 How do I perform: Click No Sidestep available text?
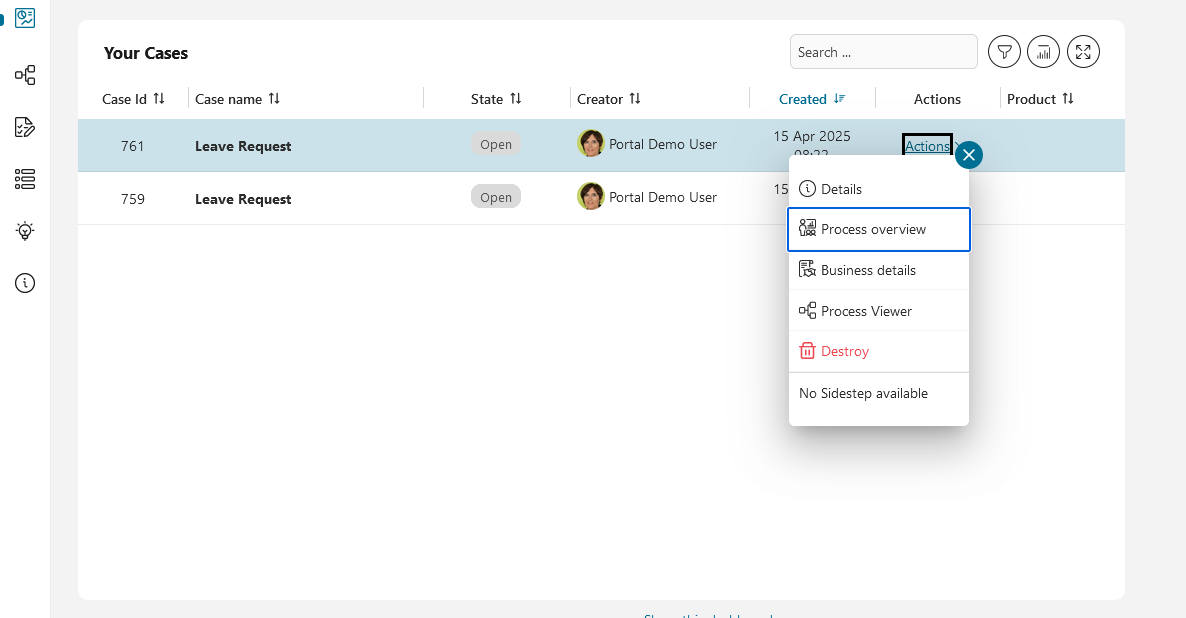coord(863,393)
